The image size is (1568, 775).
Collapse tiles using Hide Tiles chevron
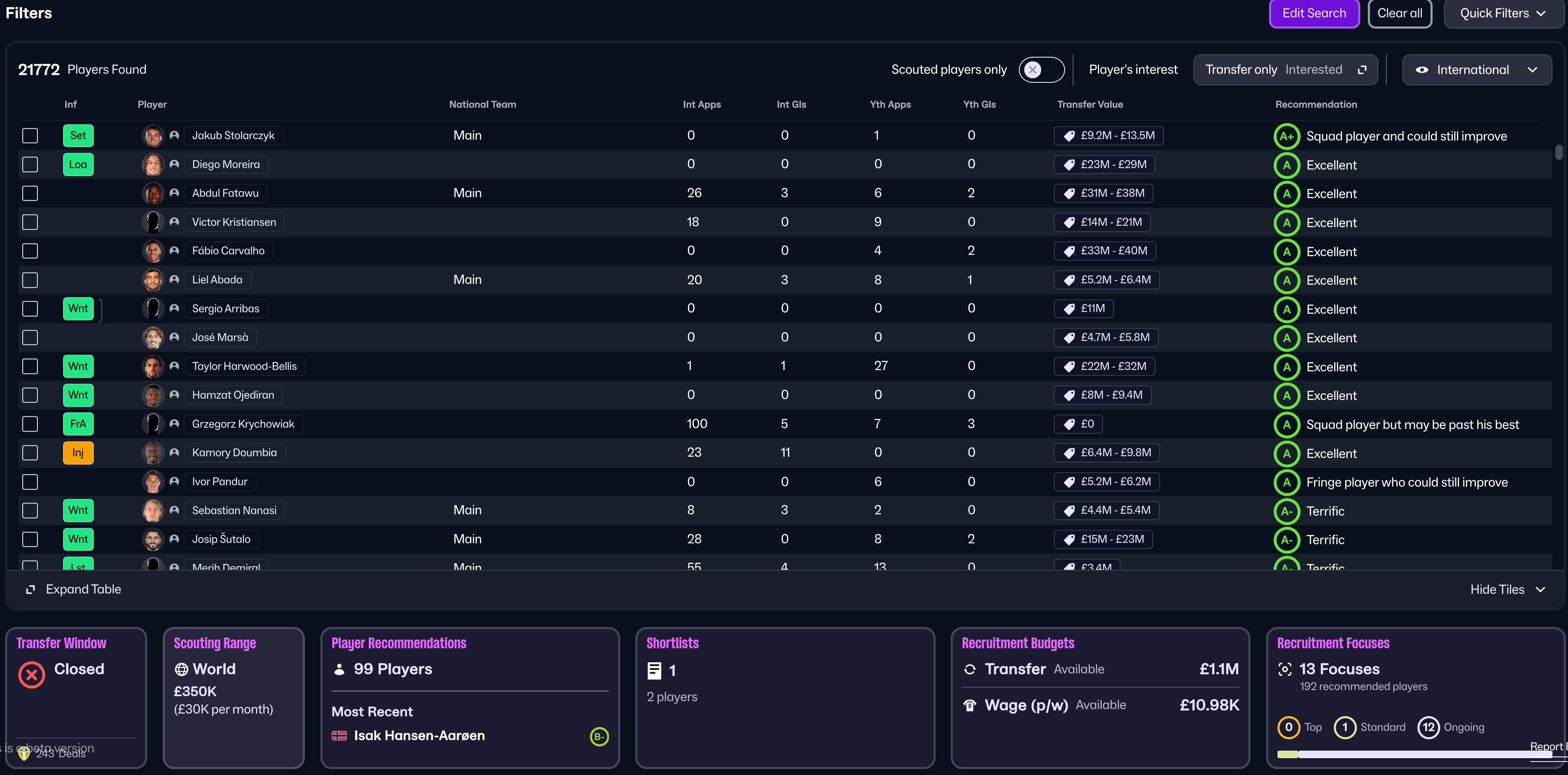1540,589
